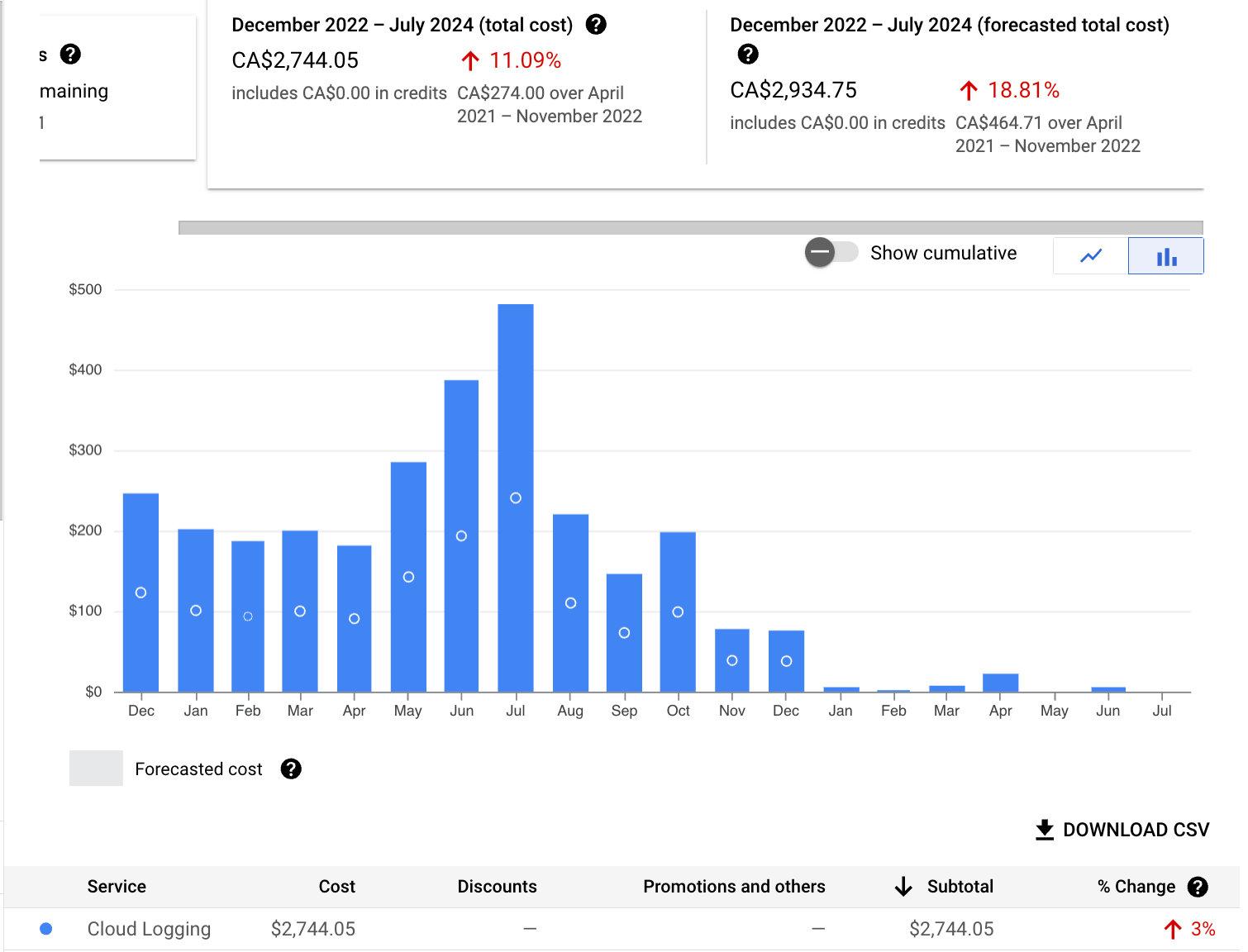
Task: Select the tallest bar for Jul
Action: point(516,497)
